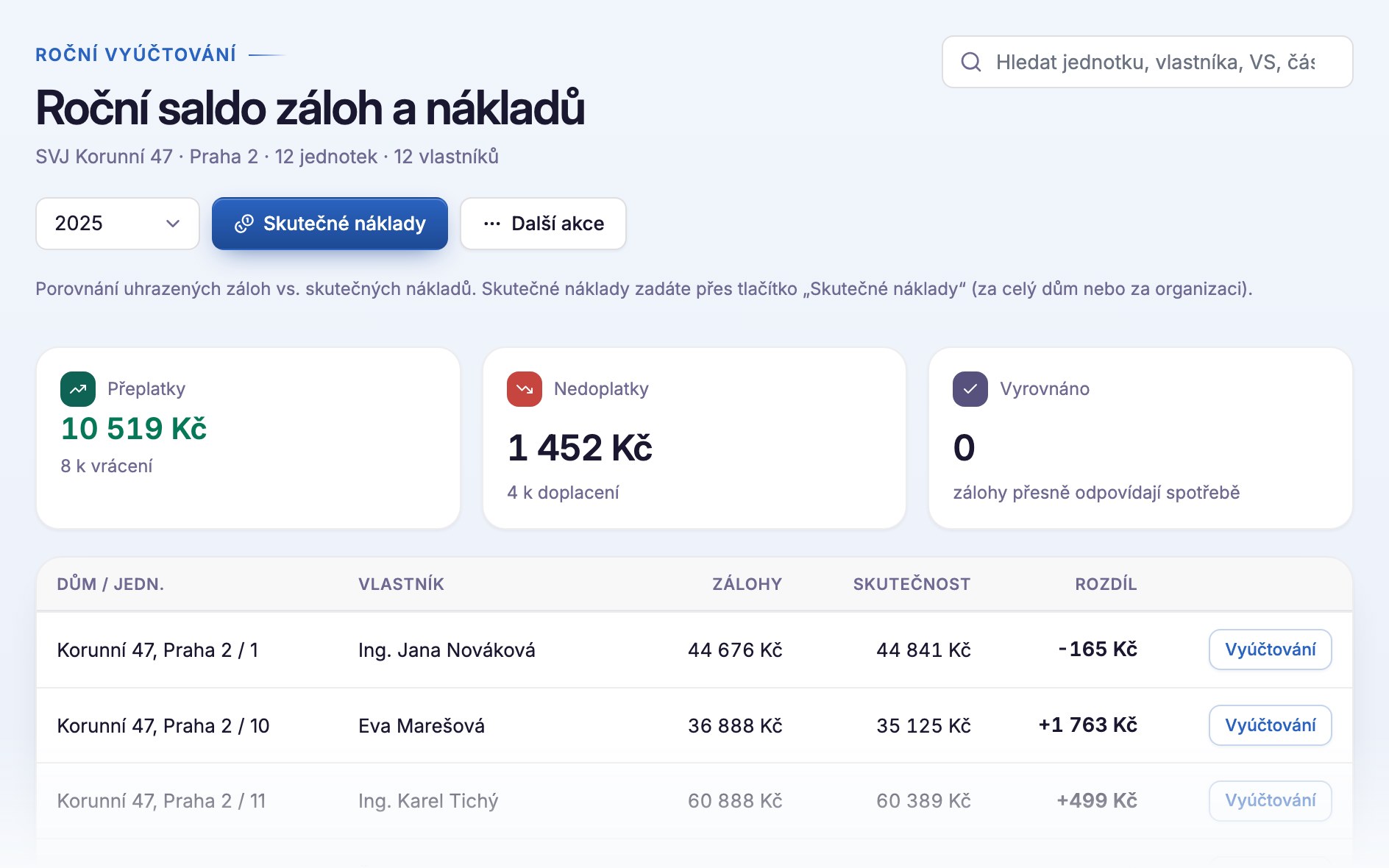Open Vyúčtování for Ing. Jana Nováková
Viewport: 1389px width, 868px height.
pyautogui.click(x=1271, y=650)
